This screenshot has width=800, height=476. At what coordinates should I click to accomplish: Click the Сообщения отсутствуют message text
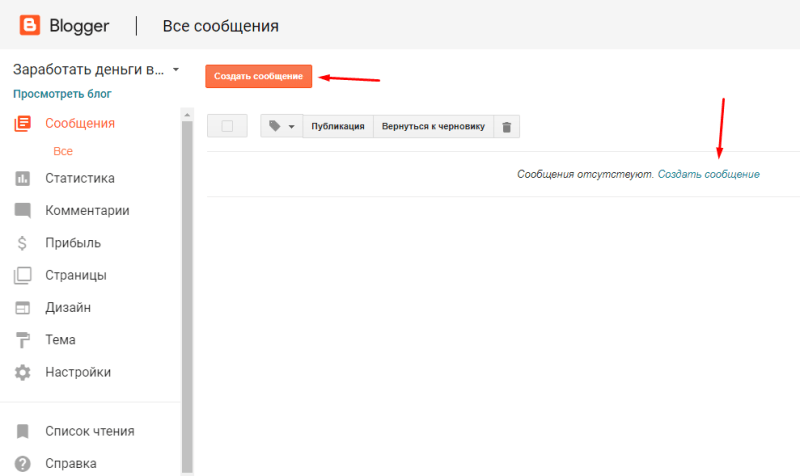click(585, 174)
